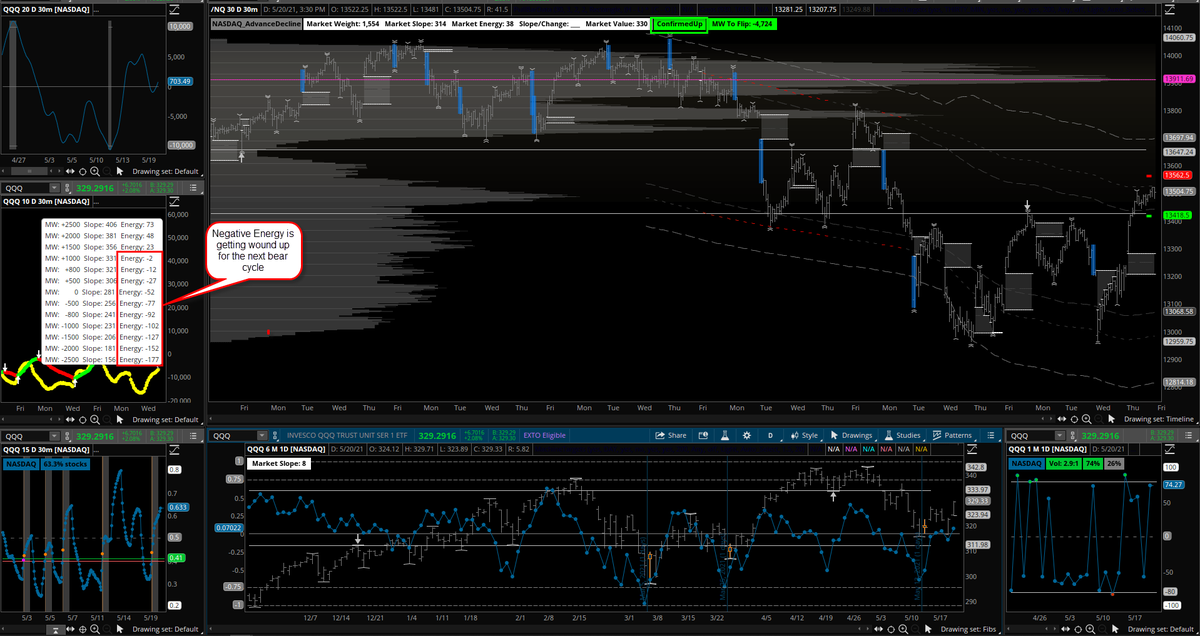The image size is (1200, 636).
Task: Click inside the QQQ symbol input field
Action: coord(228,434)
